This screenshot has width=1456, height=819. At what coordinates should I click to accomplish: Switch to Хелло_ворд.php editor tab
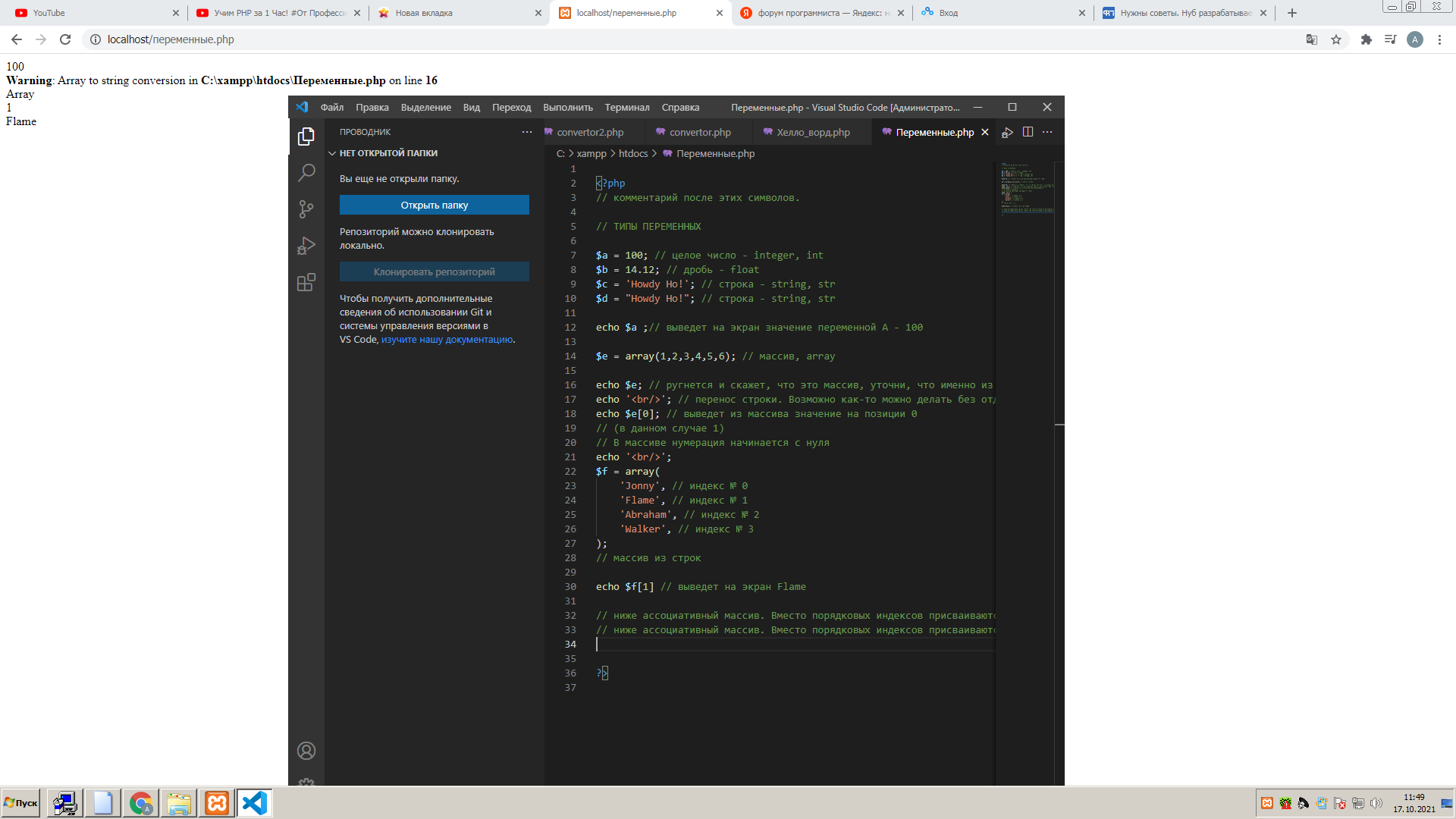click(x=812, y=132)
